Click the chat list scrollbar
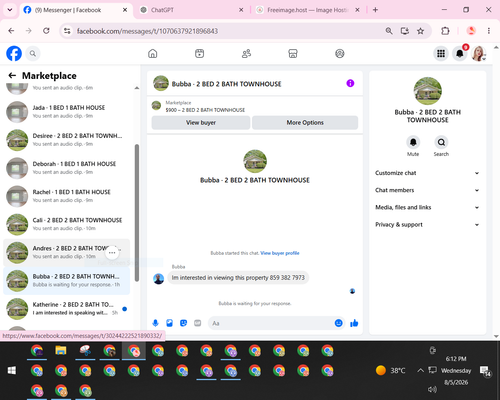Viewport: 500px width, 400px height. click(137, 213)
